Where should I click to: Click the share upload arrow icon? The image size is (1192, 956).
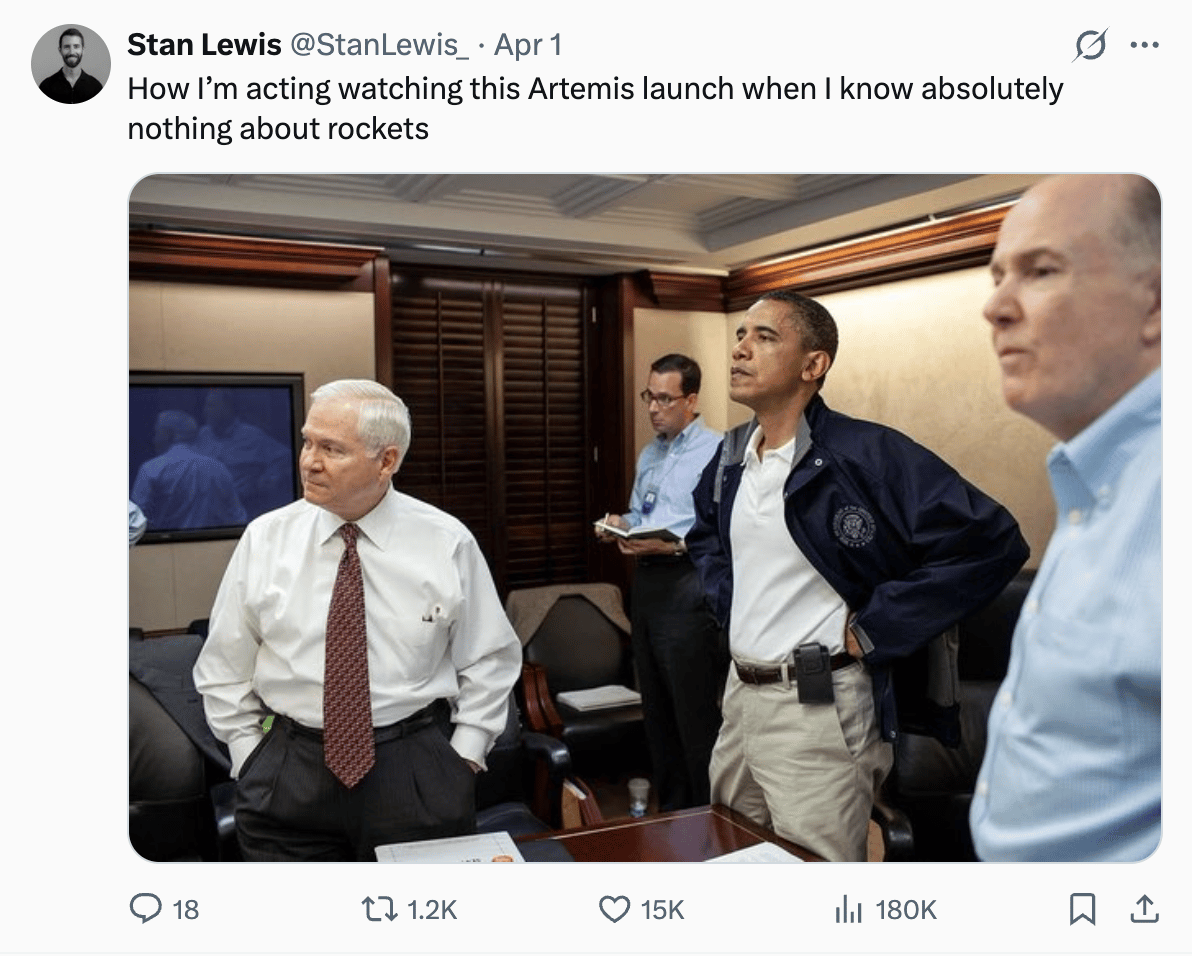(1144, 909)
